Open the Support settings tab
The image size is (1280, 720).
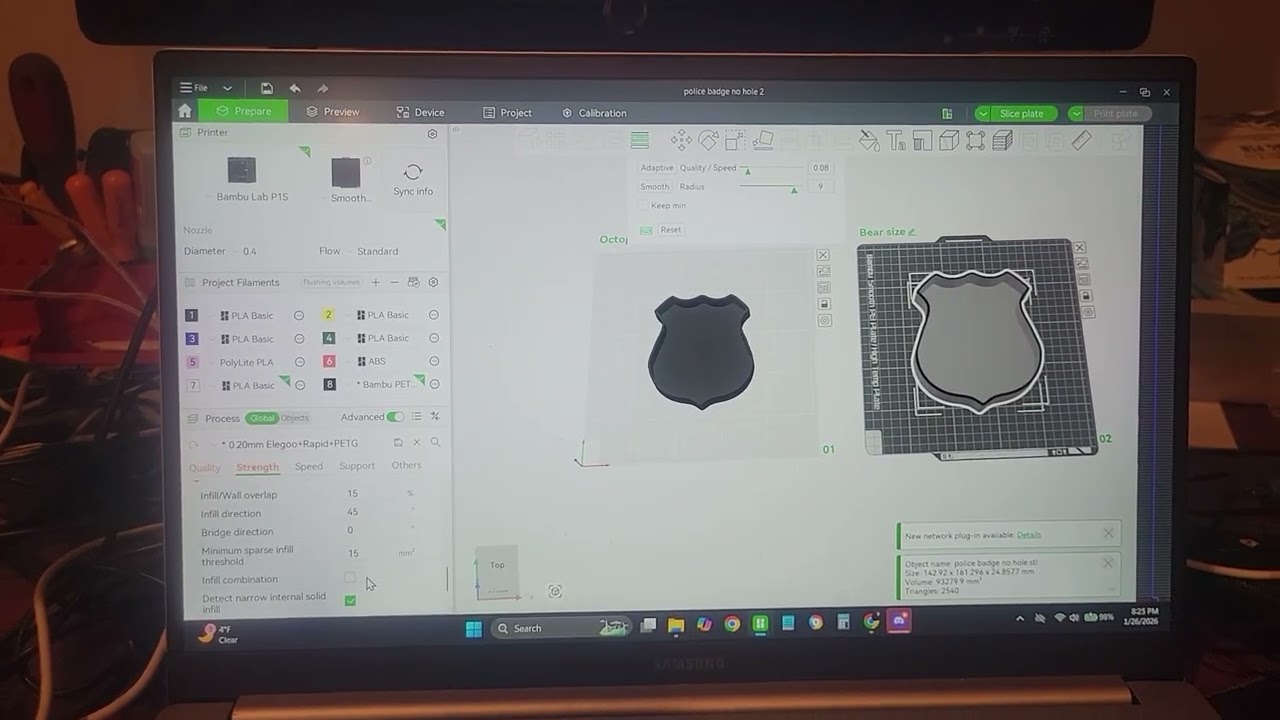point(357,465)
